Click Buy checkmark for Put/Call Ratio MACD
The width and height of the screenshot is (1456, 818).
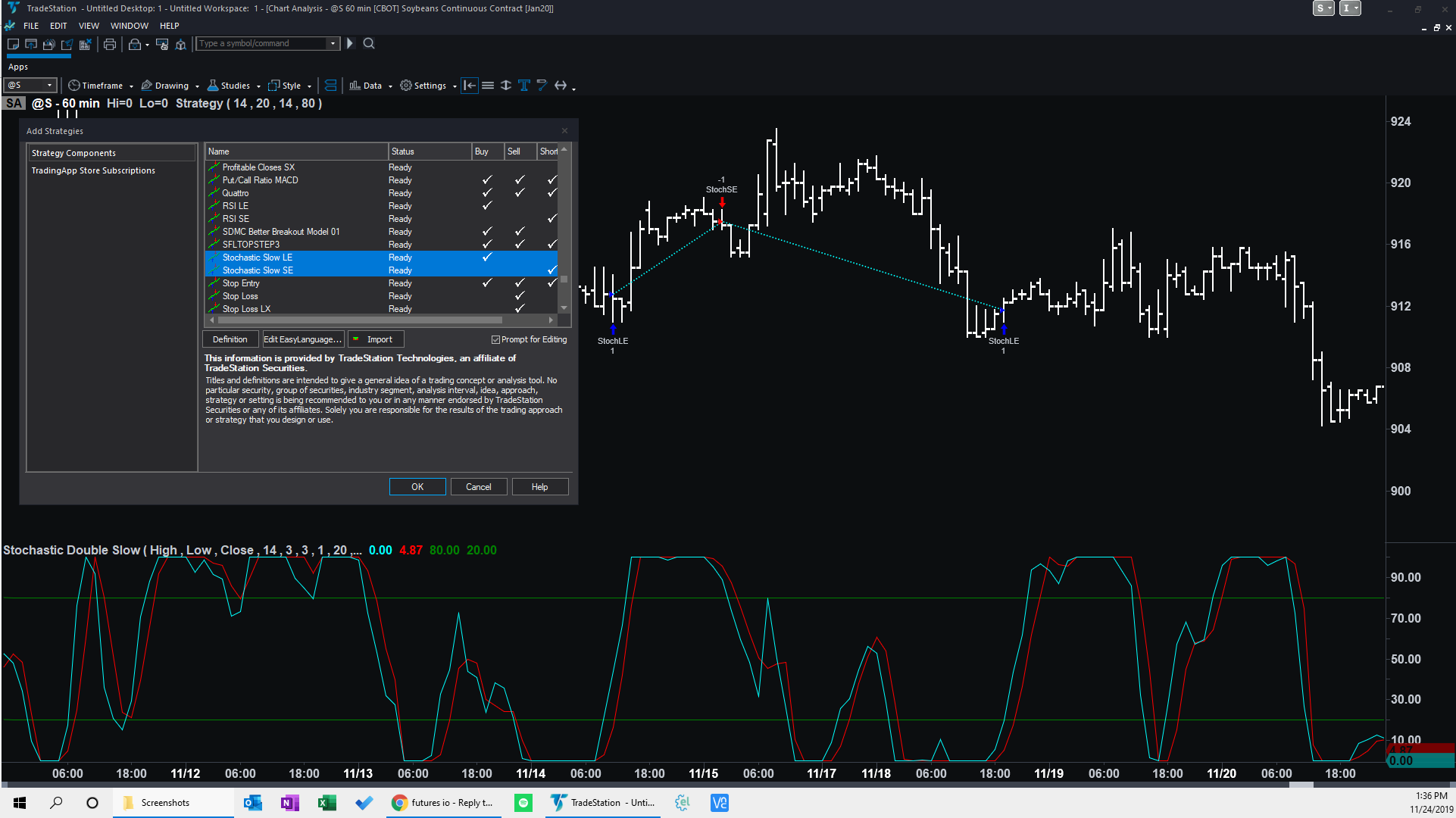point(487,180)
